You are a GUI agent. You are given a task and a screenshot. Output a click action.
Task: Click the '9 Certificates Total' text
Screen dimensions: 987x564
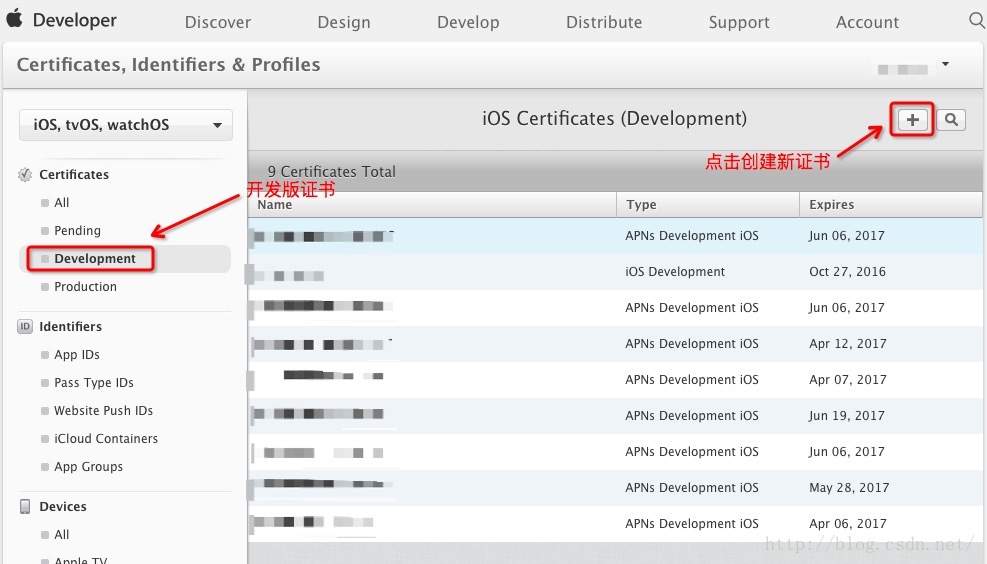331,171
